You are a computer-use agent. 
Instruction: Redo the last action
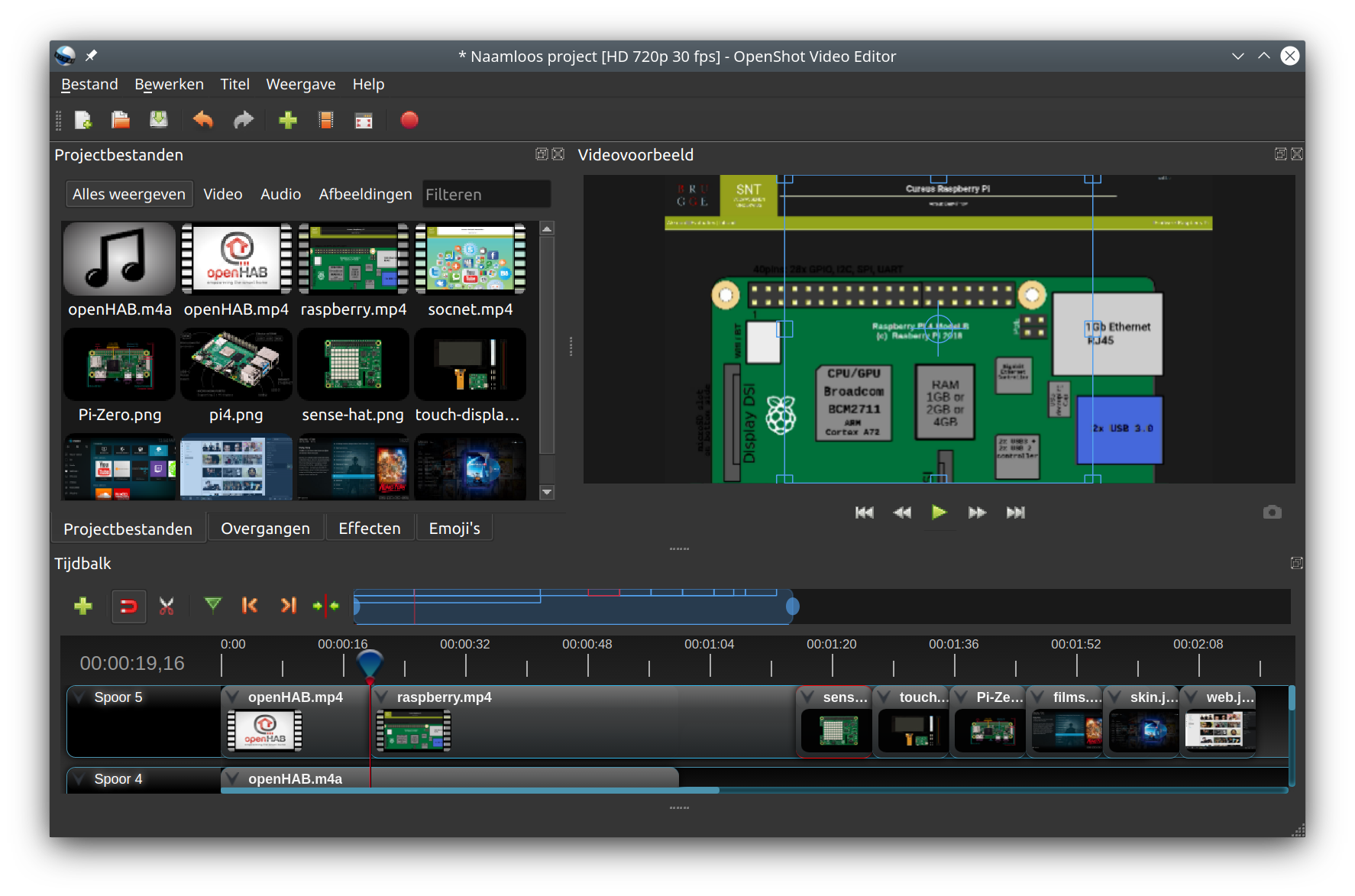coord(243,120)
